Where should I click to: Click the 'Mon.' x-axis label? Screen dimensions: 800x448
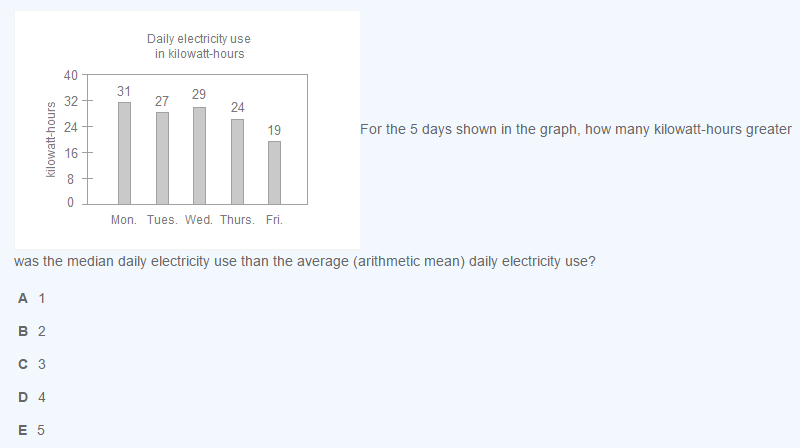124,220
